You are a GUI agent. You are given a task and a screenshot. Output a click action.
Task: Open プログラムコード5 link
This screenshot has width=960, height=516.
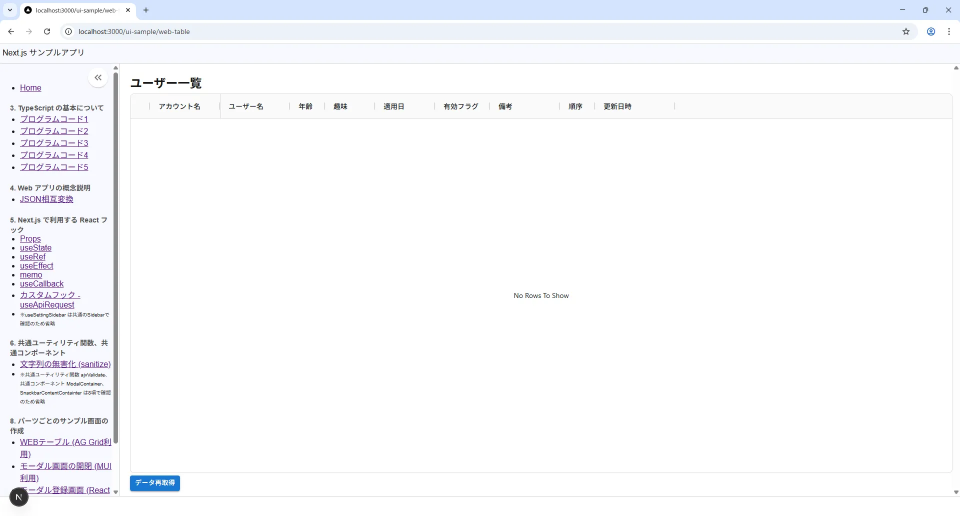54,167
